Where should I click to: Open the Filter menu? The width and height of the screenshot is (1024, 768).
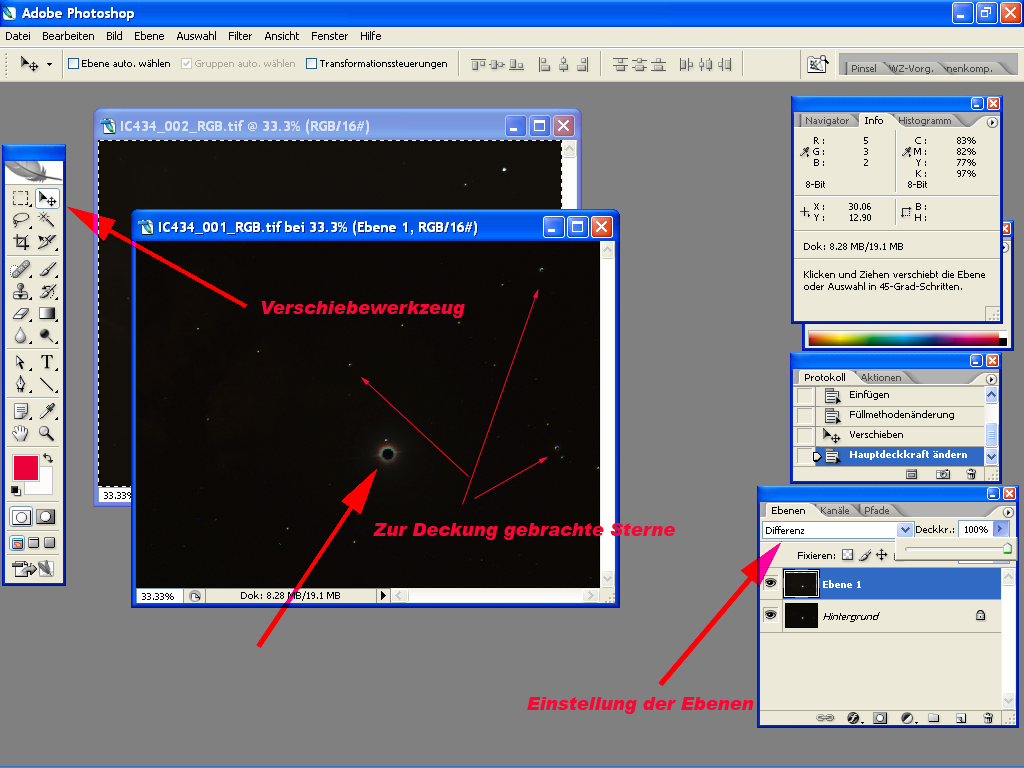(x=240, y=36)
